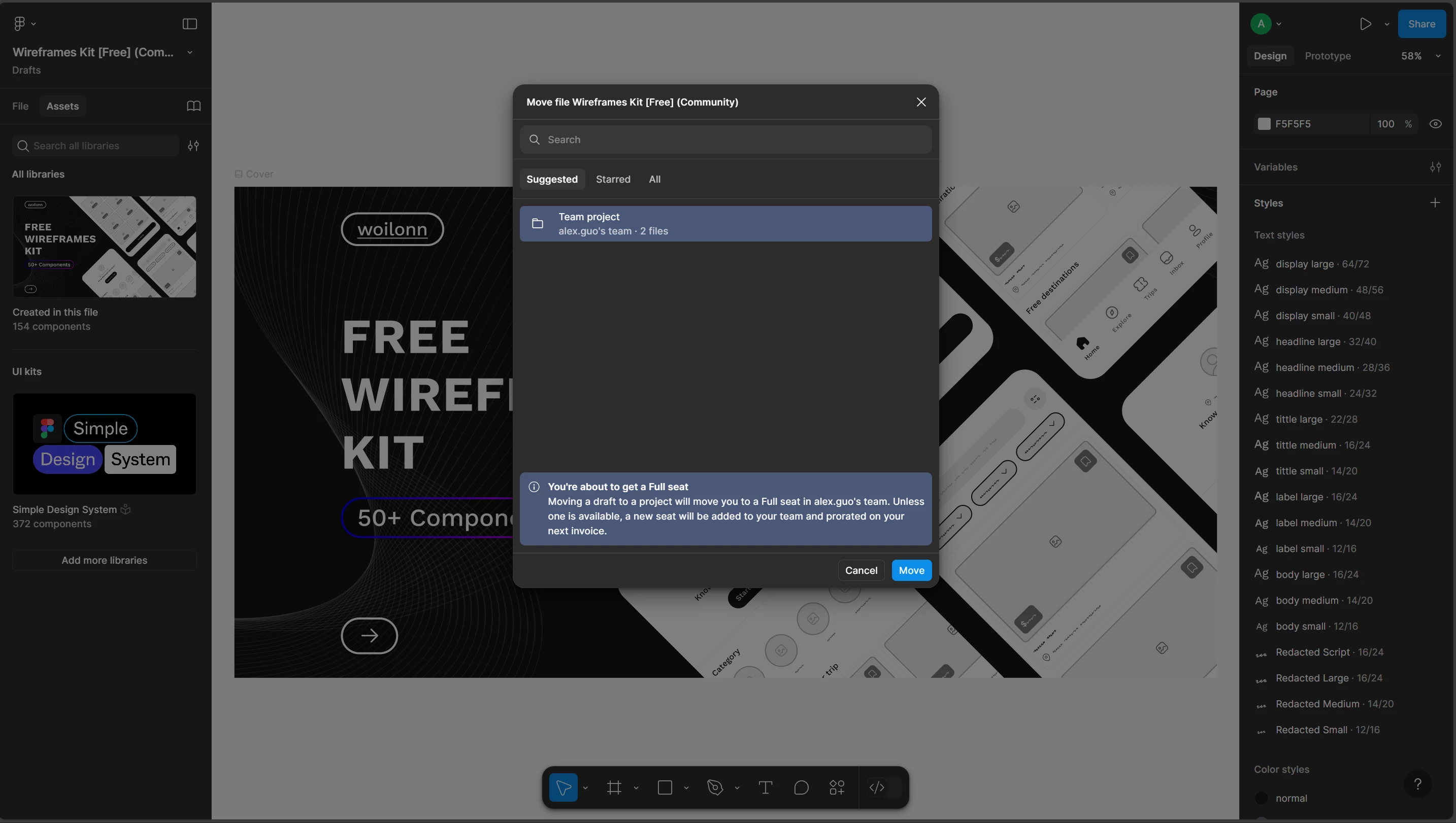
Task: Select the Frame tool in bottom toolbar
Action: (x=614, y=787)
